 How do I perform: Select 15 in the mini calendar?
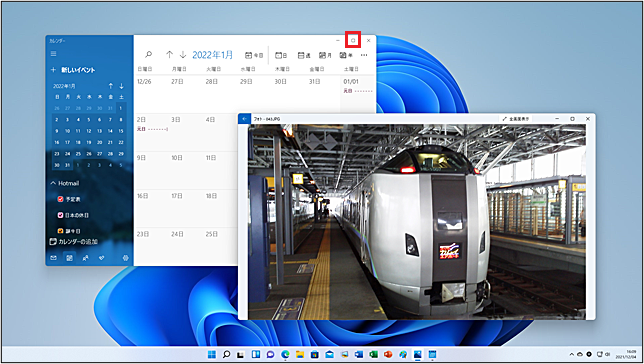click(121, 131)
